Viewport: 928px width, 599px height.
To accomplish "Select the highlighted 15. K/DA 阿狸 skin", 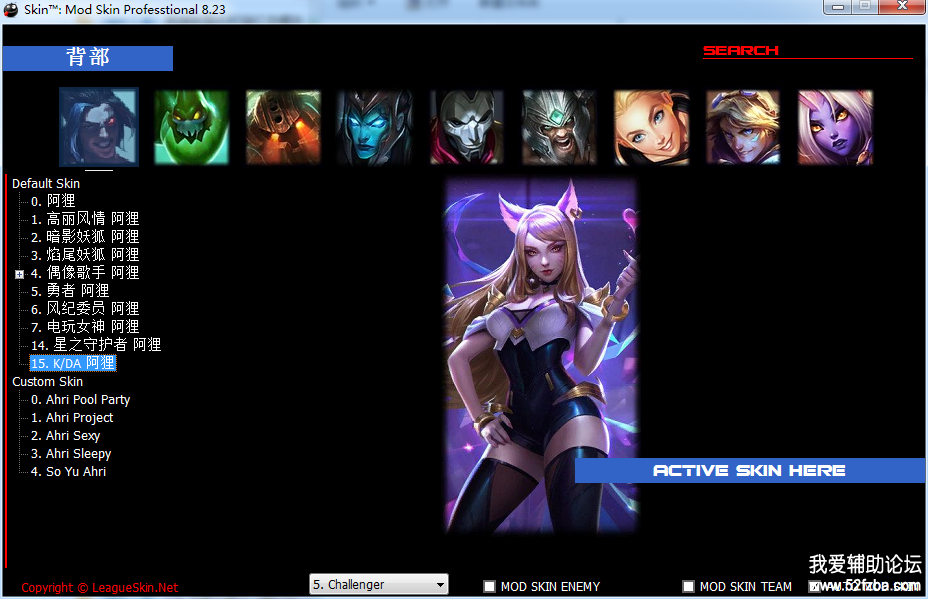I will pos(73,363).
